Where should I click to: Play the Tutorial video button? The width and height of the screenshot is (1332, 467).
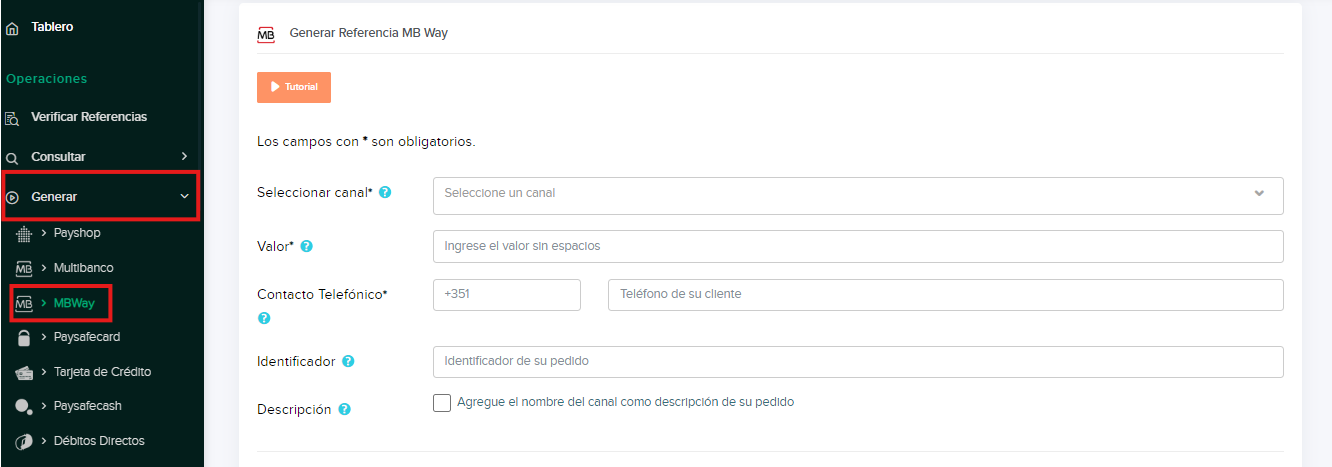[x=294, y=87]
